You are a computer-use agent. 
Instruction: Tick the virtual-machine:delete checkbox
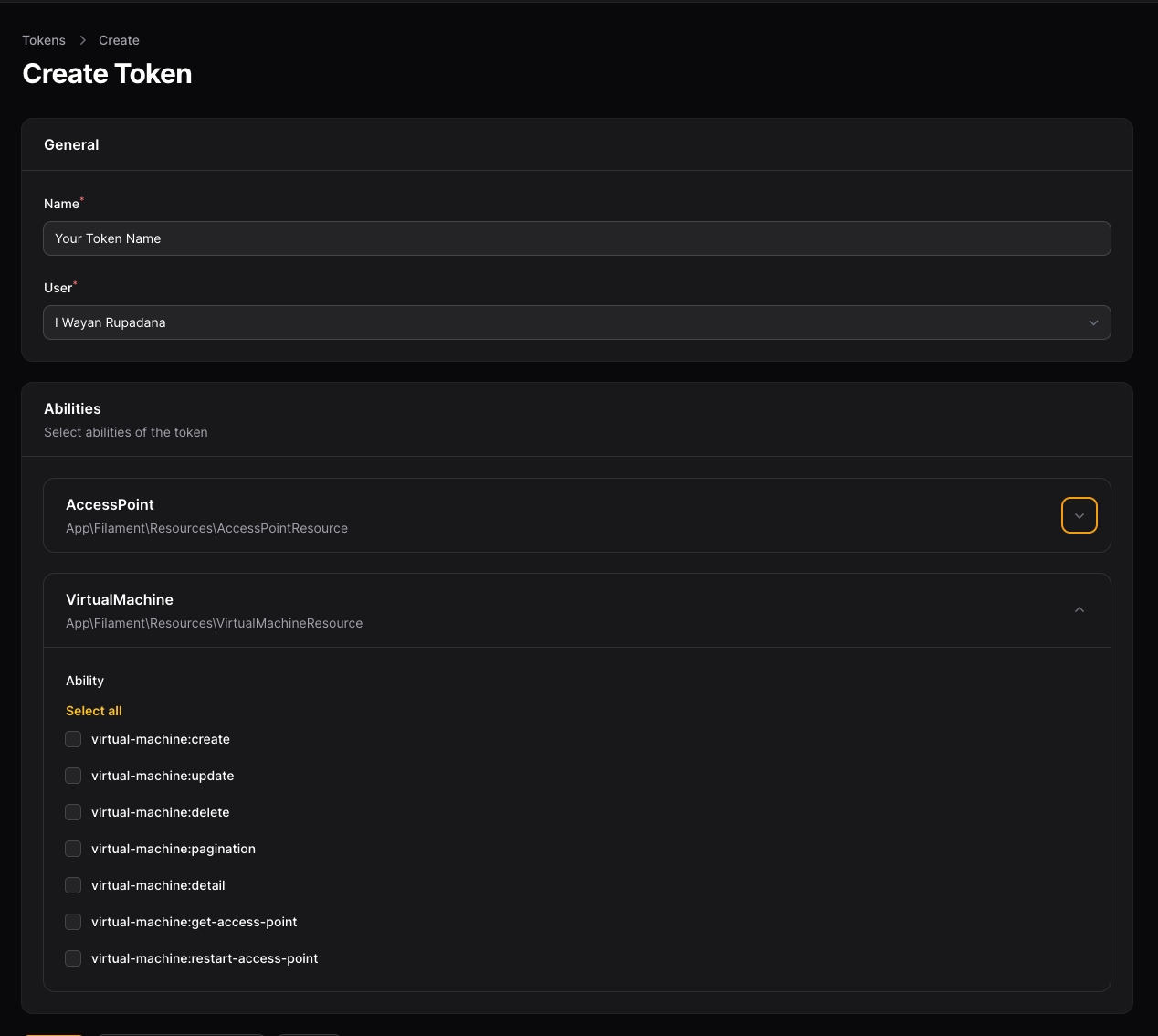(x=73, y=812)
